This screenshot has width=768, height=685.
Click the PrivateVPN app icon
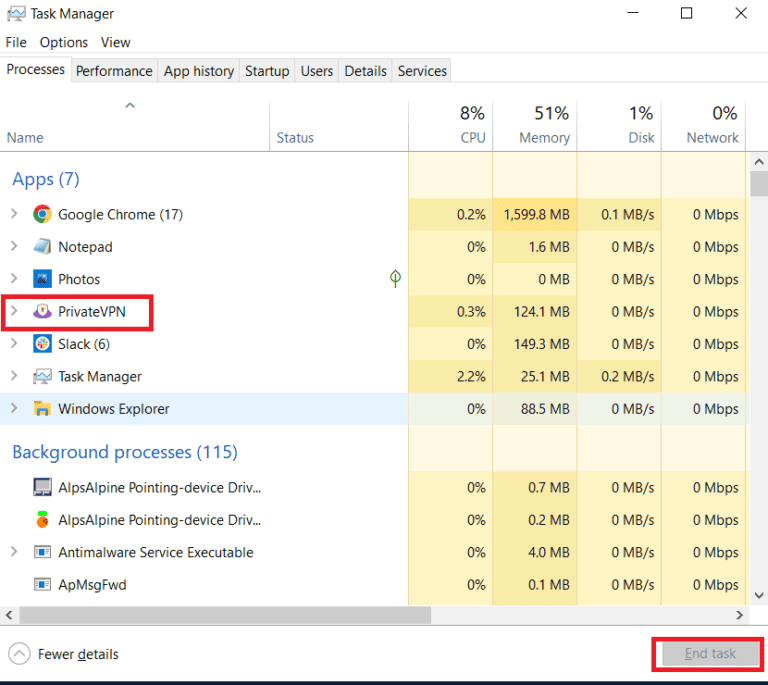coord(42,312)
